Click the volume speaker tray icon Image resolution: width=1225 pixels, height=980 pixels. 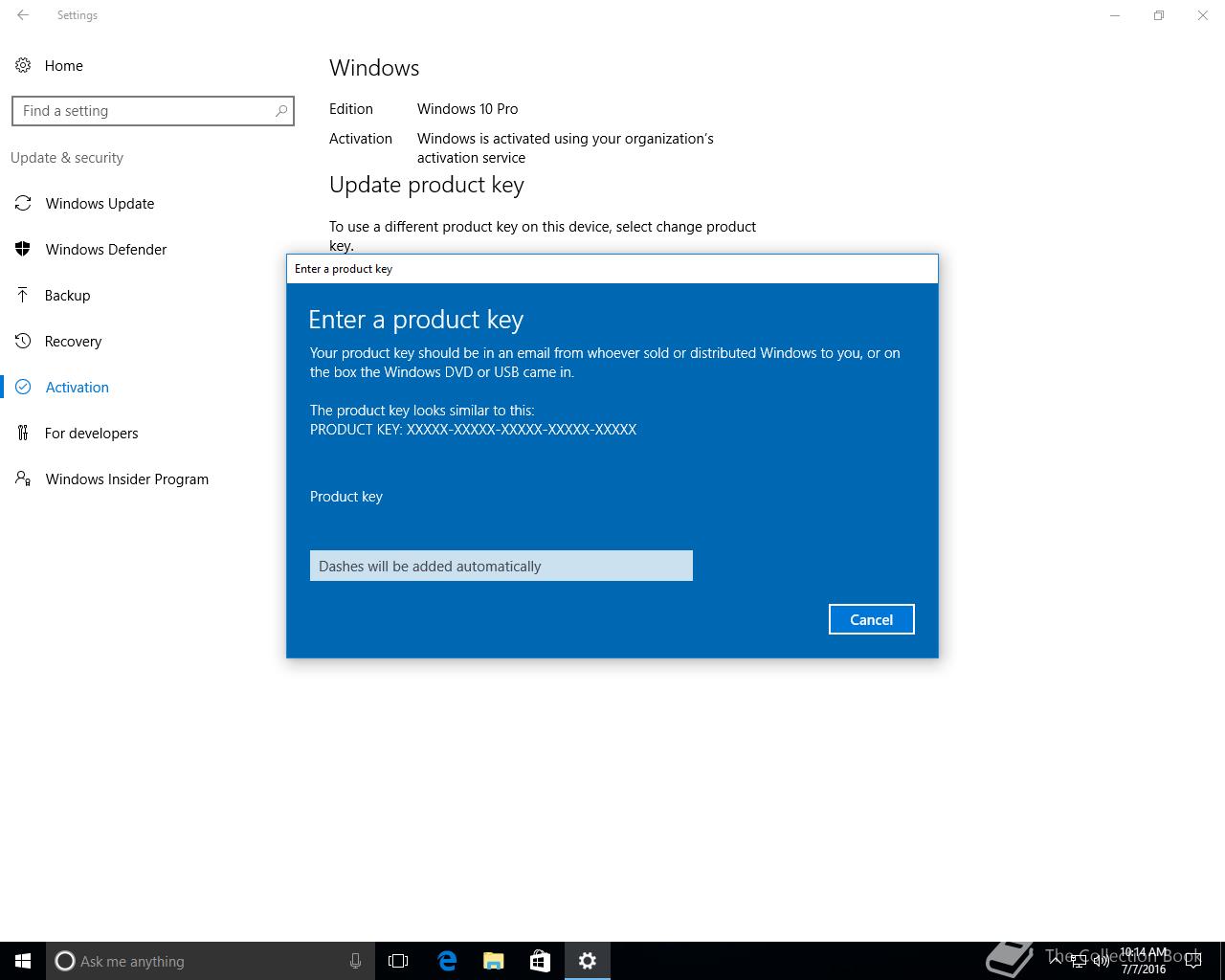1102,961
